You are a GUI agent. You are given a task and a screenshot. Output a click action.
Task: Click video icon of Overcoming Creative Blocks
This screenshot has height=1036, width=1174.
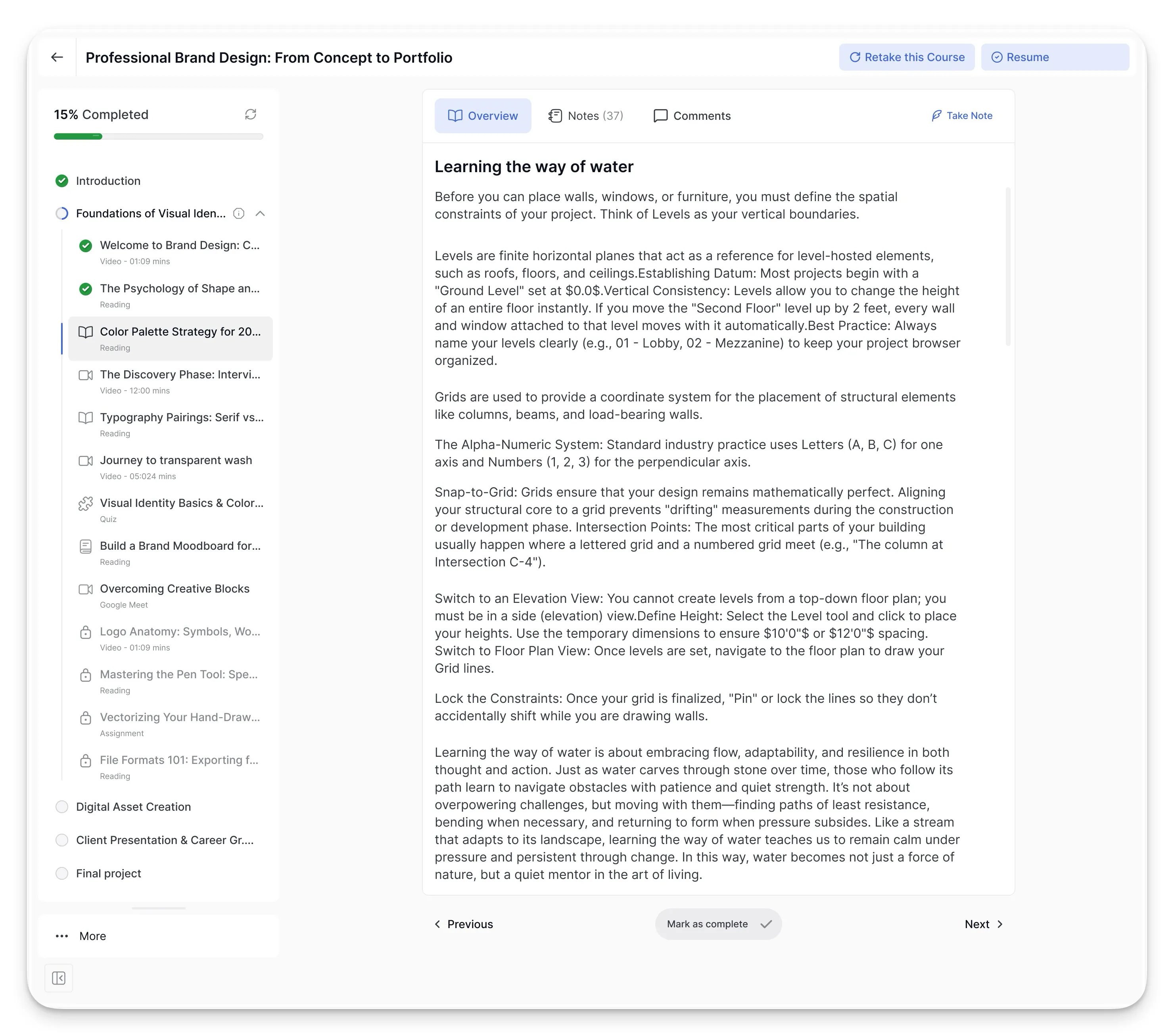tap(86, 589)
